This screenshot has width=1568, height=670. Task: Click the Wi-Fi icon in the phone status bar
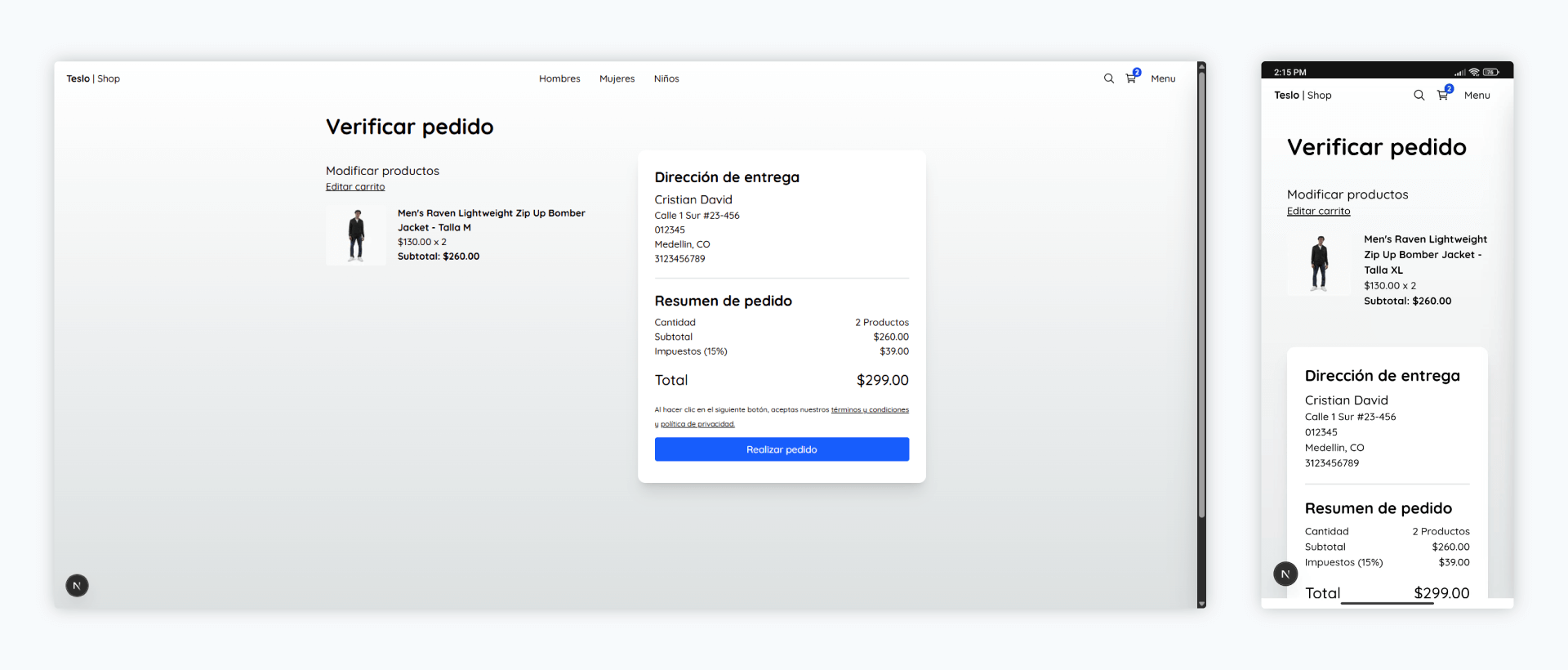coord(1474,72)
